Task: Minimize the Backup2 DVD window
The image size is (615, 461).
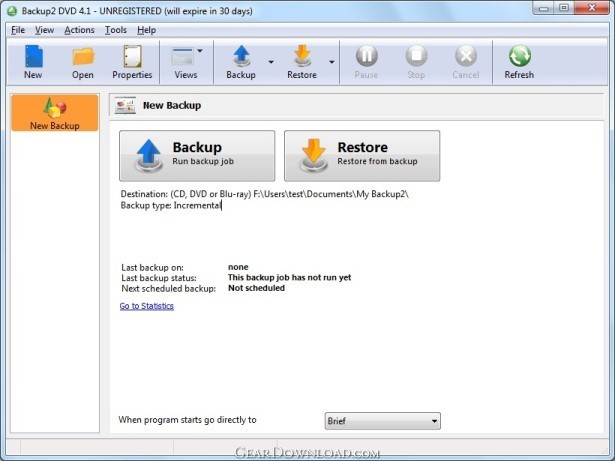Action: pos(544,8)
